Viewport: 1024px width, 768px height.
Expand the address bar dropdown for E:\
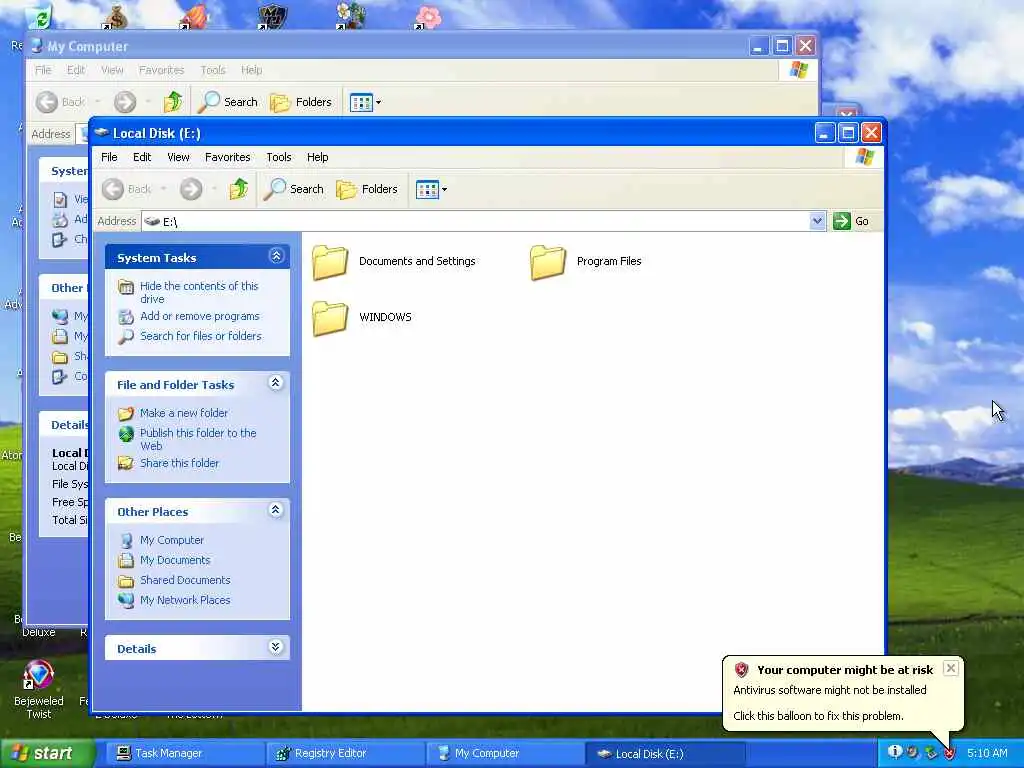[817, 221]
